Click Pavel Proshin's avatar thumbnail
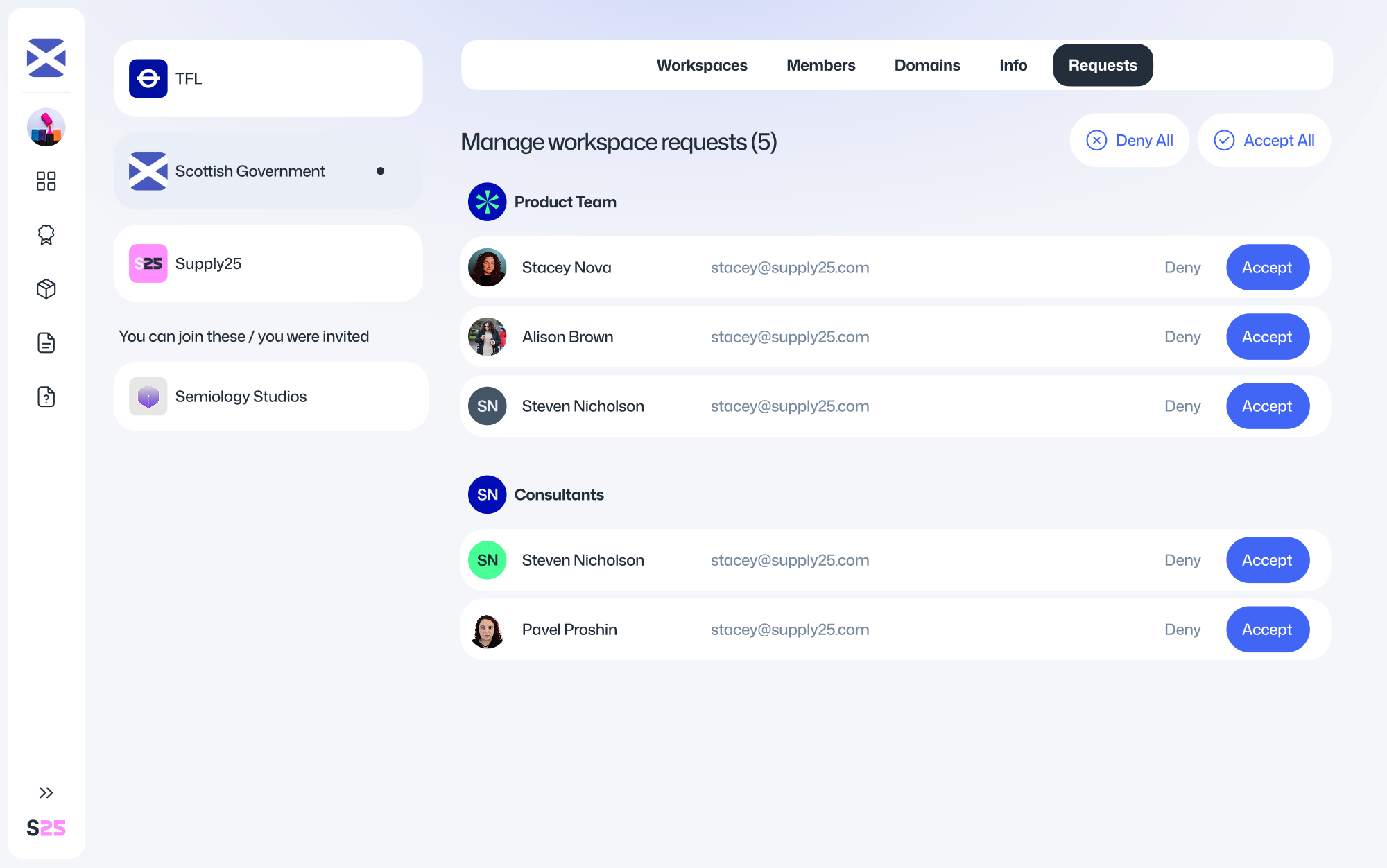The height and width of the screenshot is (868, 1387). 487,630
